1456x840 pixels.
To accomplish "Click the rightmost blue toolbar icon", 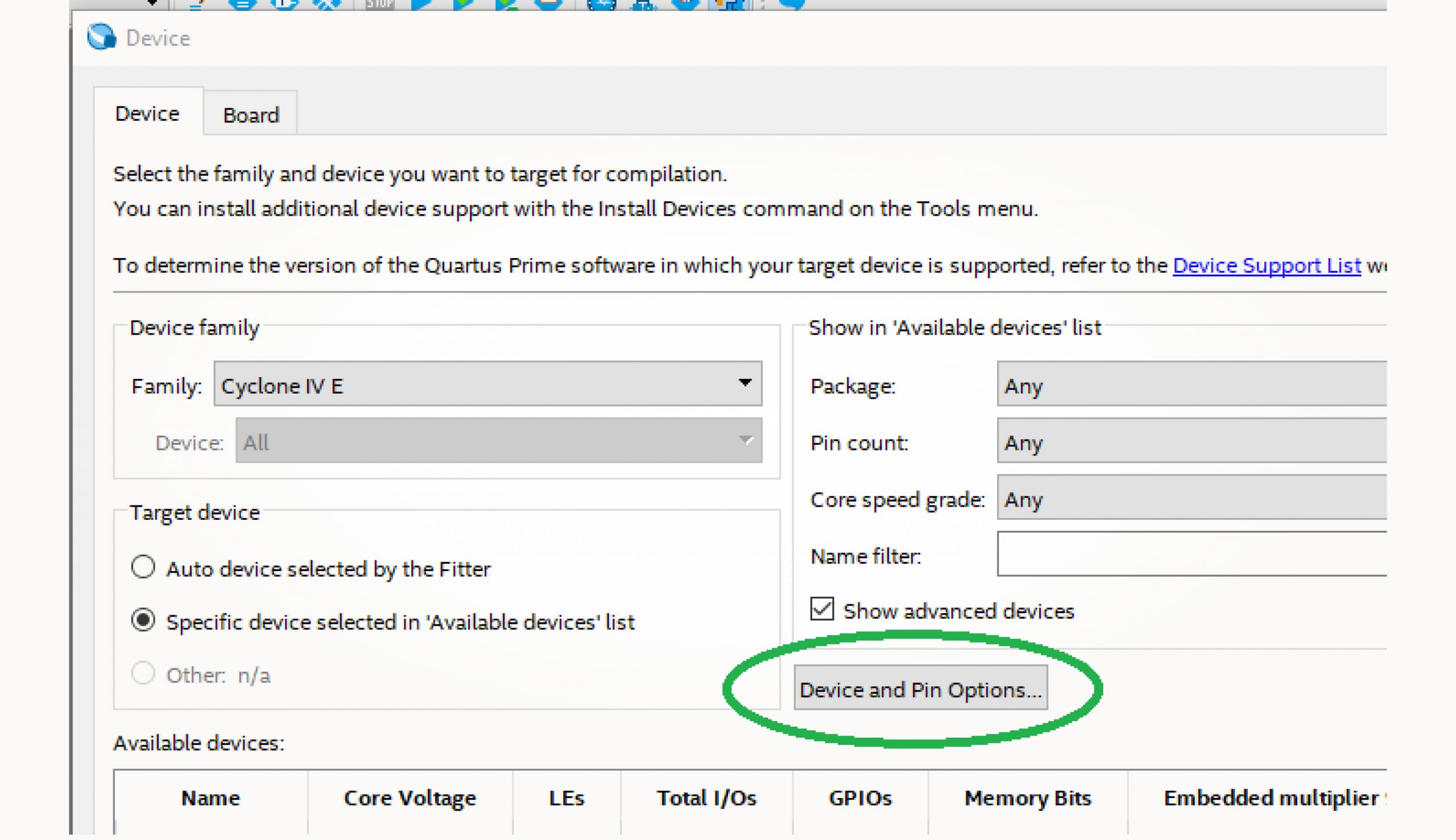I will [793, 6].
